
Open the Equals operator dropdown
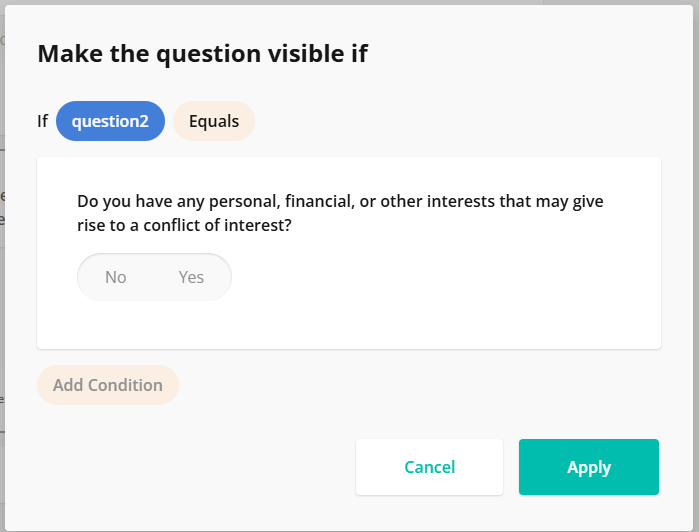click(214, 122)
